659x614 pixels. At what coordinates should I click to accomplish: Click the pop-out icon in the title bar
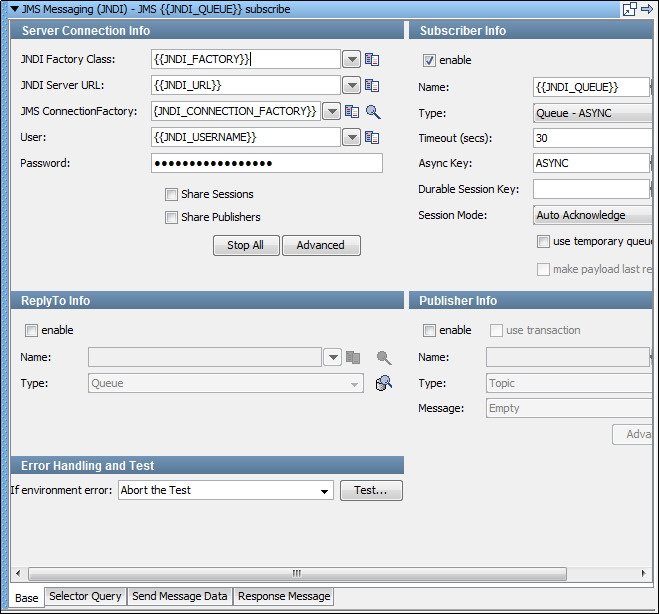coord(630,9)
